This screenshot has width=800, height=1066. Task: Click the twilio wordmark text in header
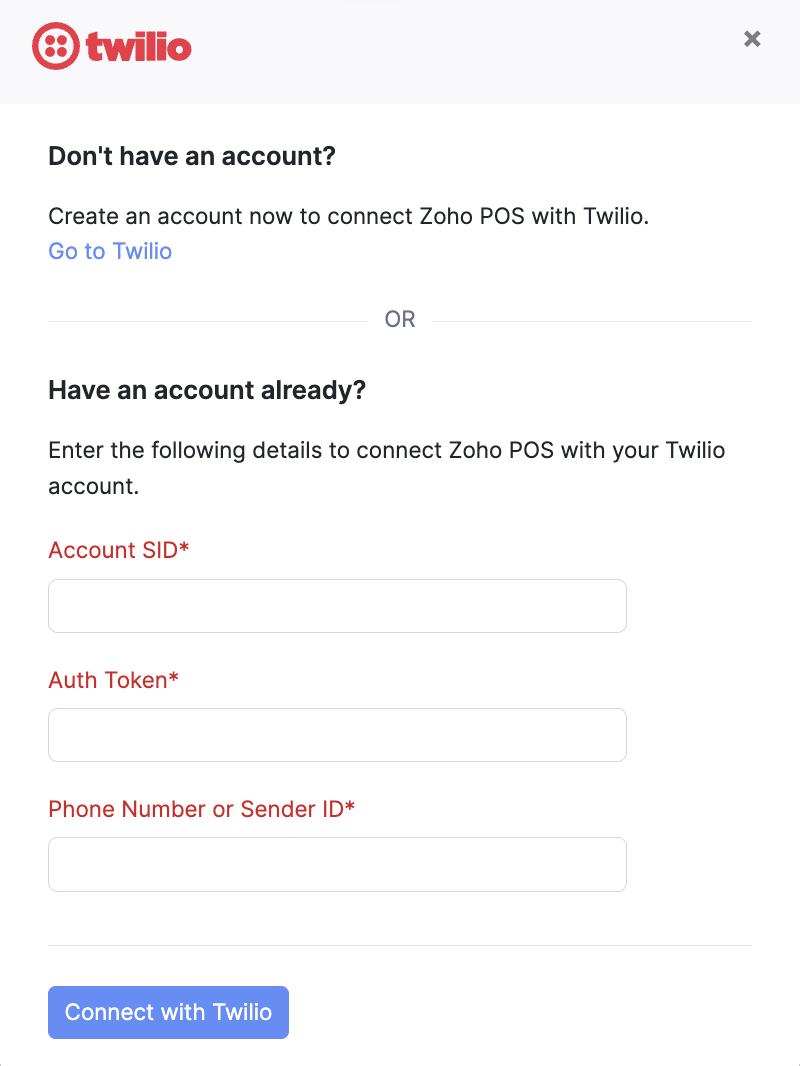138,46
